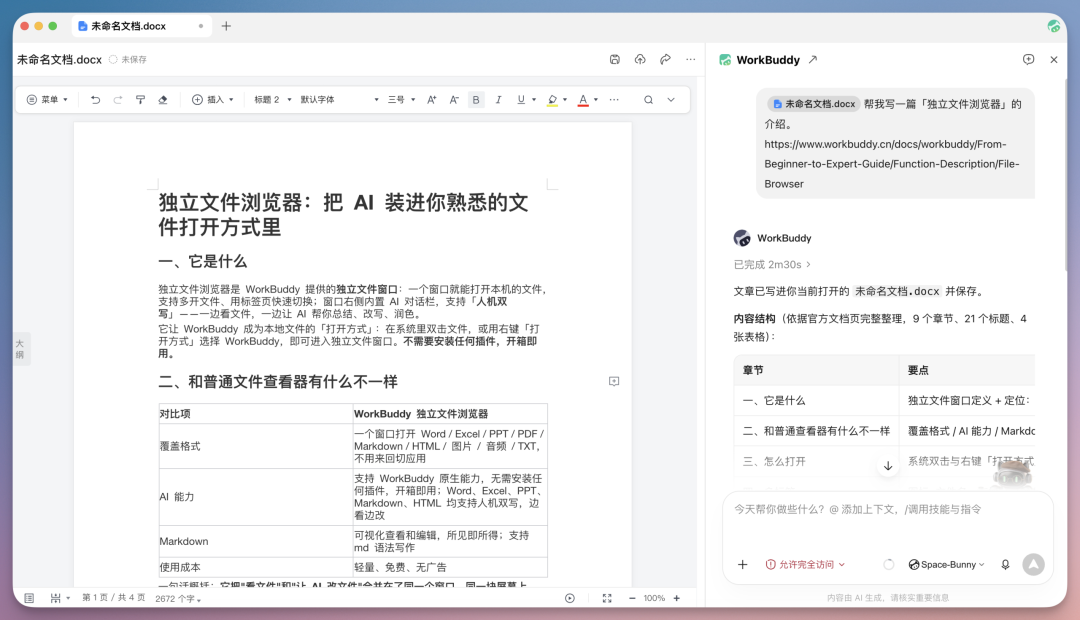This screenshot has width=1080, height=620.
Task: Expand the 已完成 2m30s details
Action: point(772,265)
